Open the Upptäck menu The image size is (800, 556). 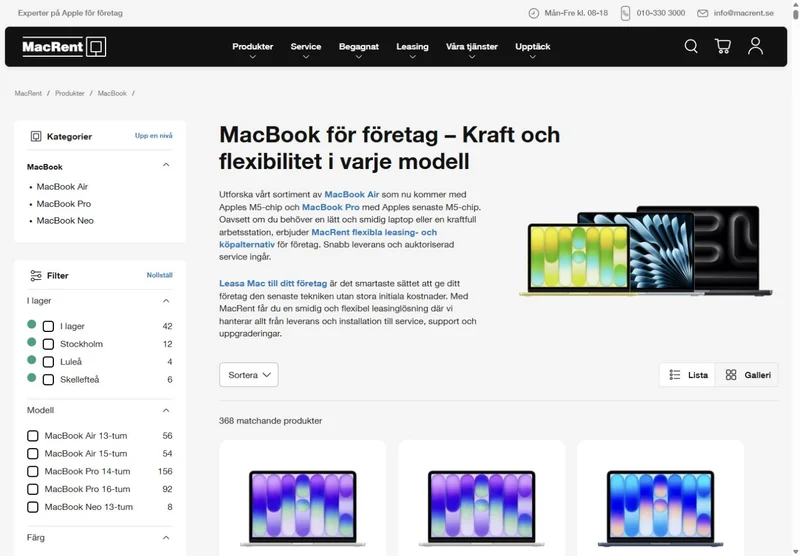pos(532,46)
